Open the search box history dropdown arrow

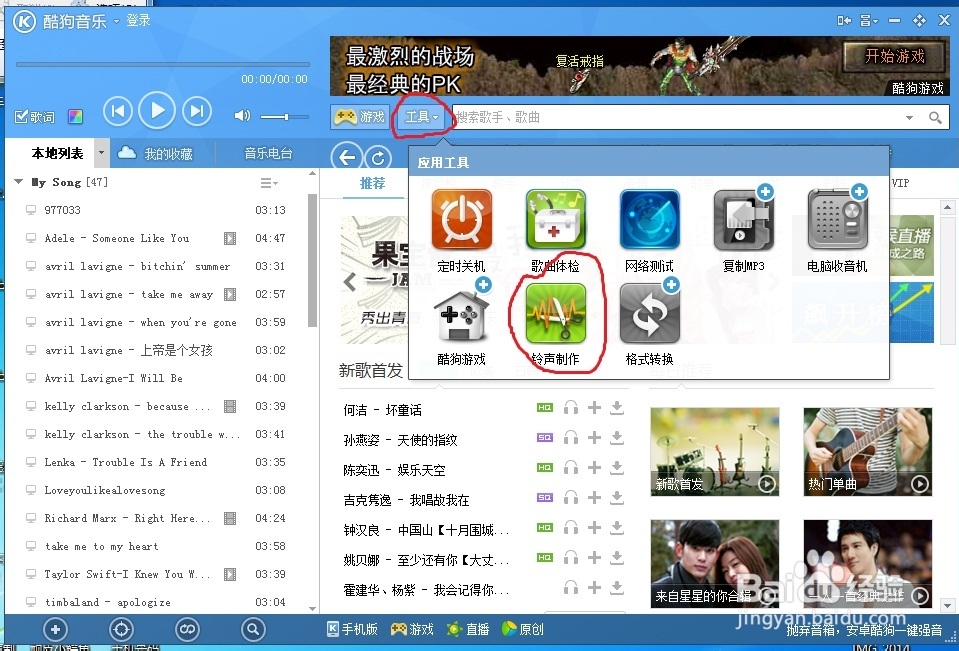[909, 117]
